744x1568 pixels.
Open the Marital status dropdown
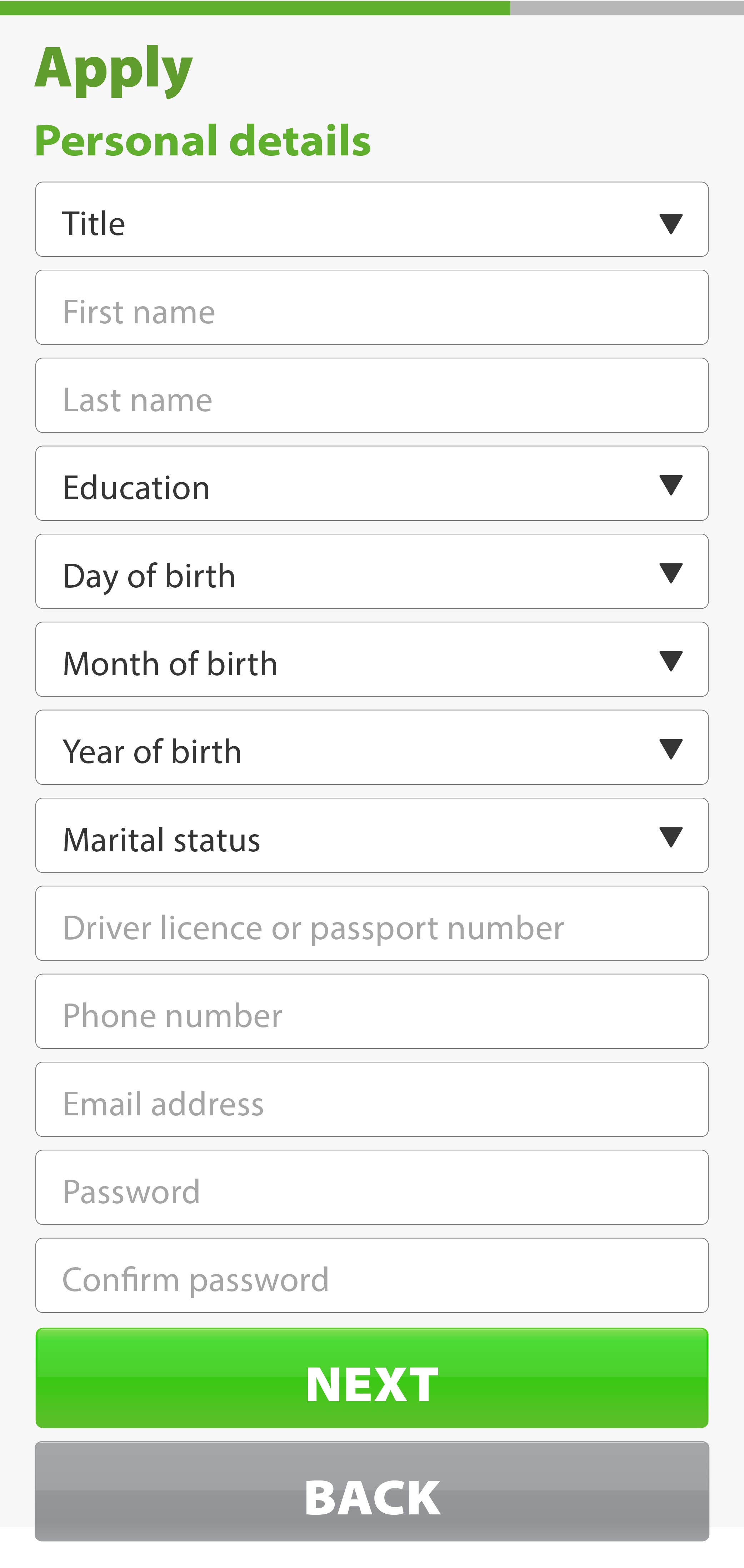[372, 835]
